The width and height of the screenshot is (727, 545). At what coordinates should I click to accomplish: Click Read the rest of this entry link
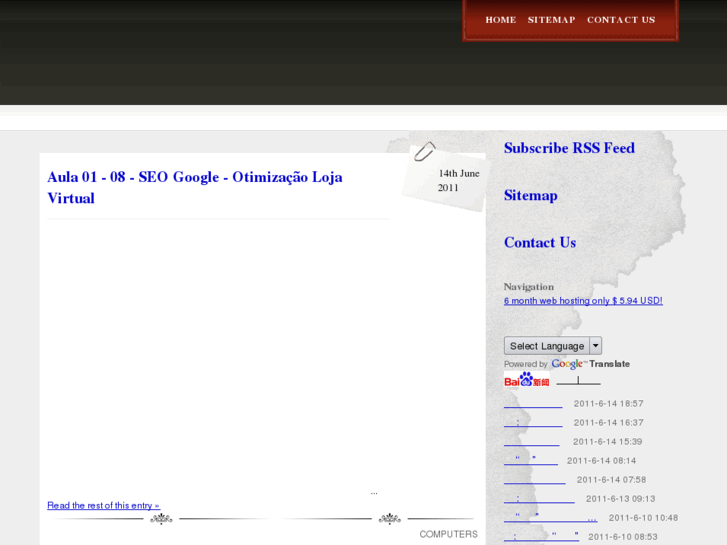point(103,506)
